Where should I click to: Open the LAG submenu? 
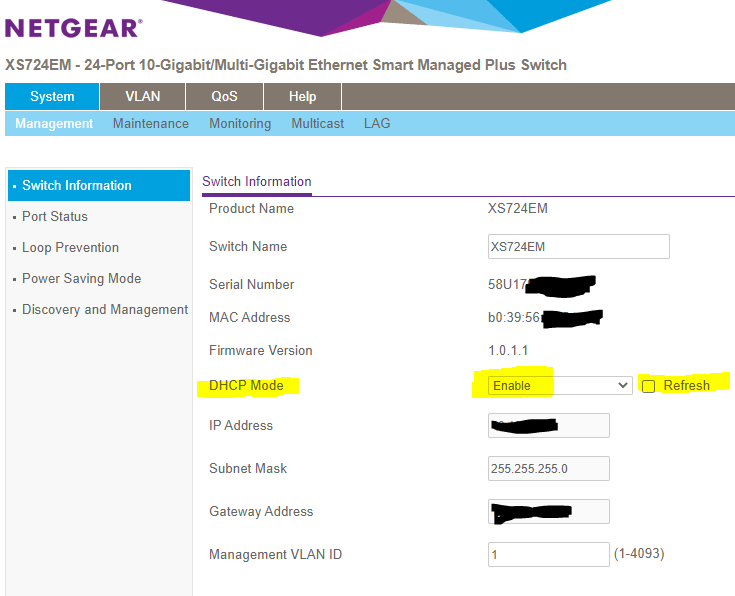377,124
